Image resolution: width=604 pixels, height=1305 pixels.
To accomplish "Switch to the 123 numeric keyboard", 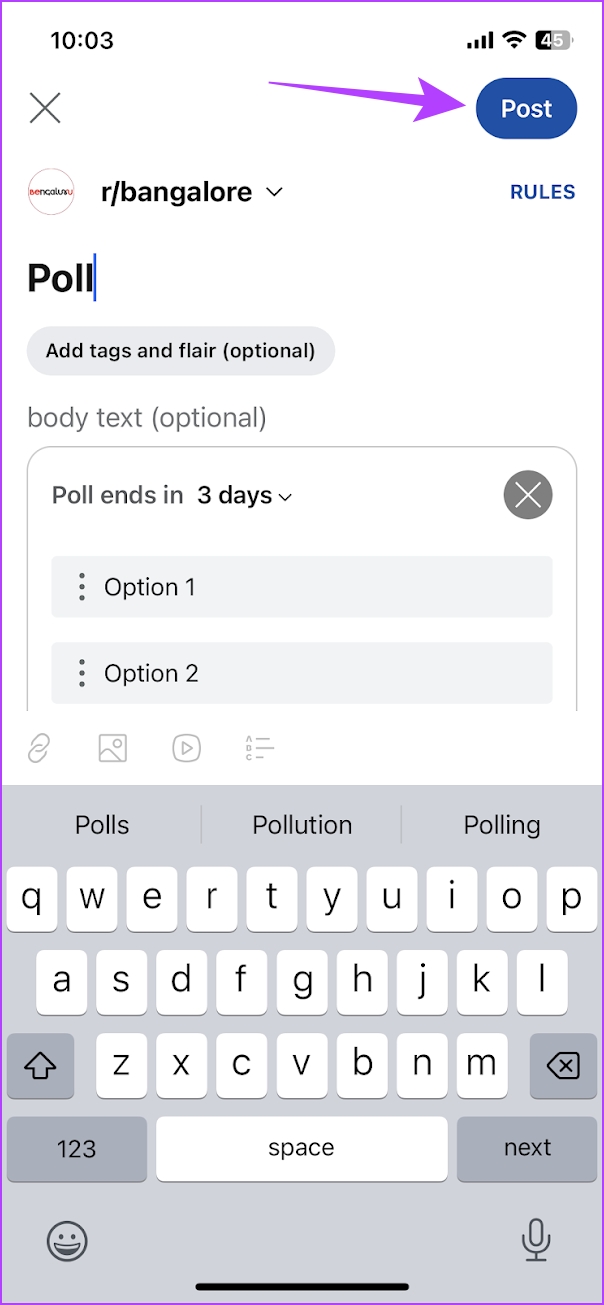I will pos(76,1148).
